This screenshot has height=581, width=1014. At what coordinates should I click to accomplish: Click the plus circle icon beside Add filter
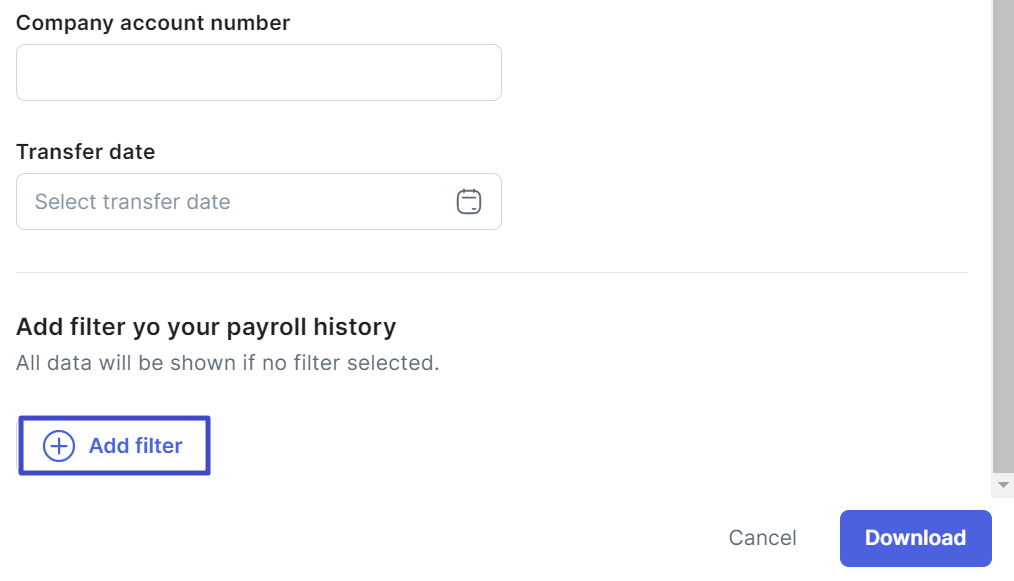59,446
